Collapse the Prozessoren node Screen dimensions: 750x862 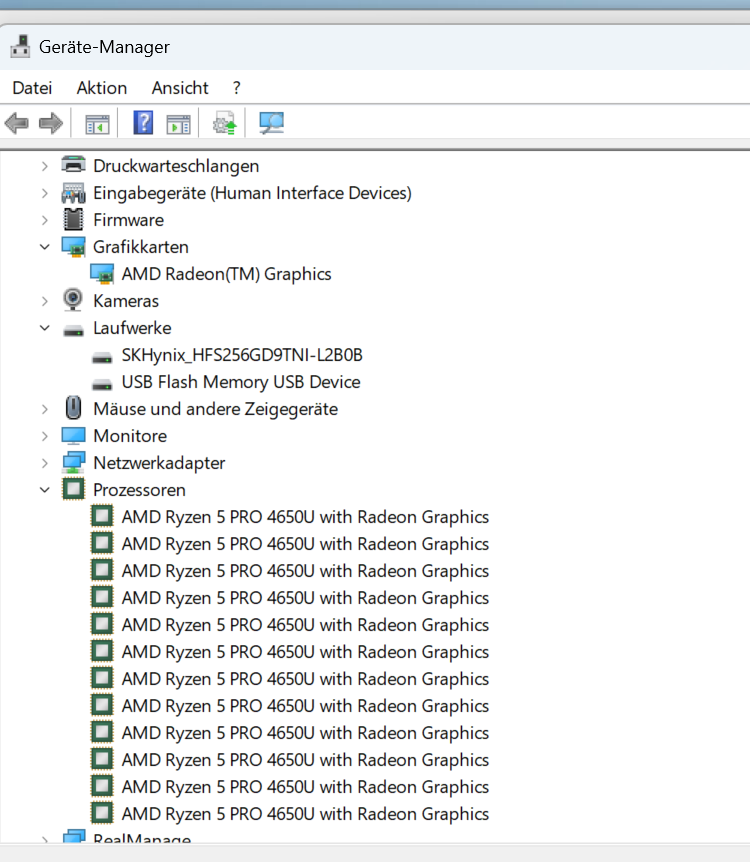coord(45,490)
